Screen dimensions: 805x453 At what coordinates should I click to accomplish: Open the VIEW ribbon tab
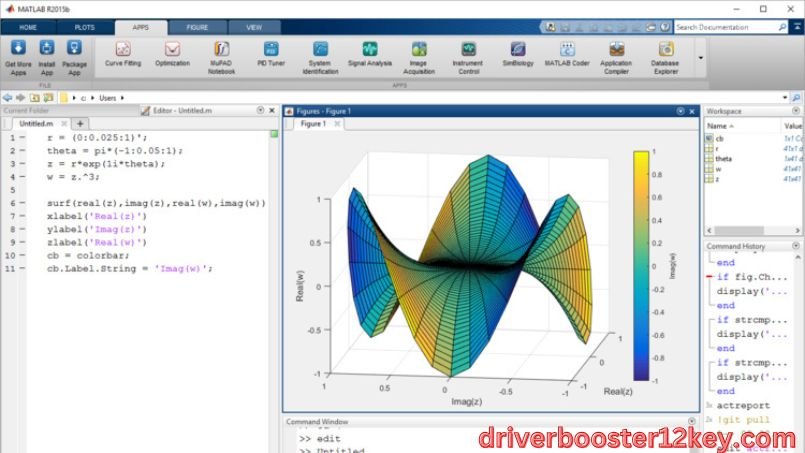click(254, 27)
